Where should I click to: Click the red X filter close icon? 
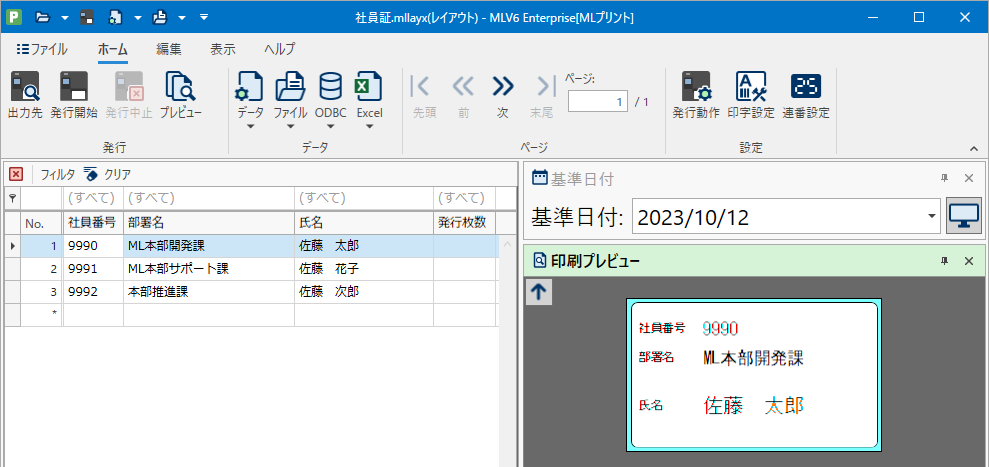[16, 174]
